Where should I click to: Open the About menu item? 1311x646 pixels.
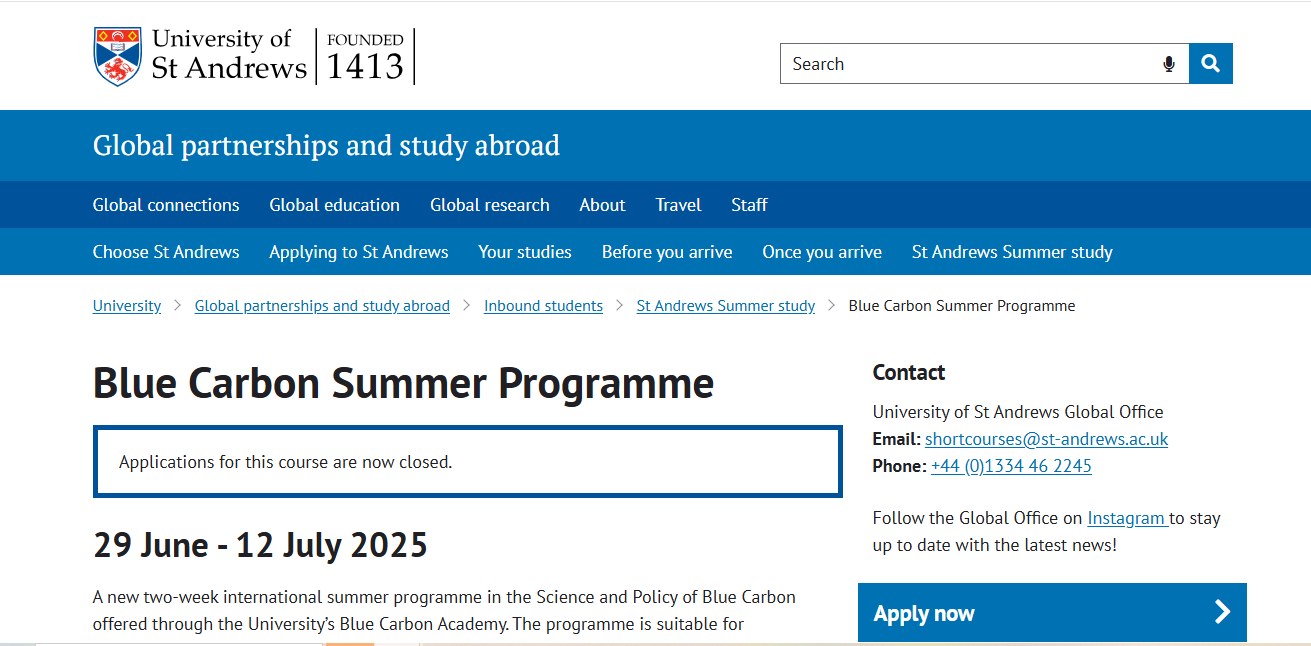[x=602, y=205]
